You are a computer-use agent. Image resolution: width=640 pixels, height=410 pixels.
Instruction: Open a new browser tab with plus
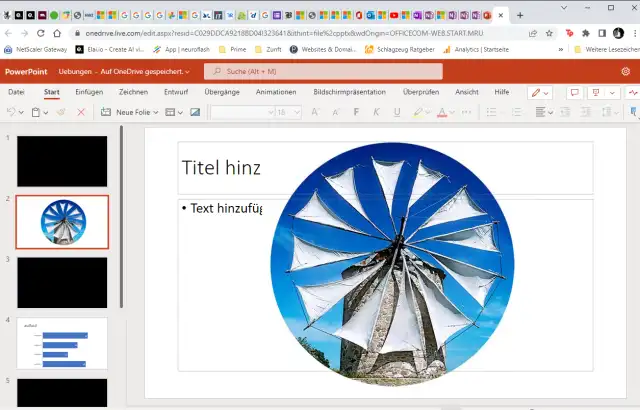(x=520, y=16)
